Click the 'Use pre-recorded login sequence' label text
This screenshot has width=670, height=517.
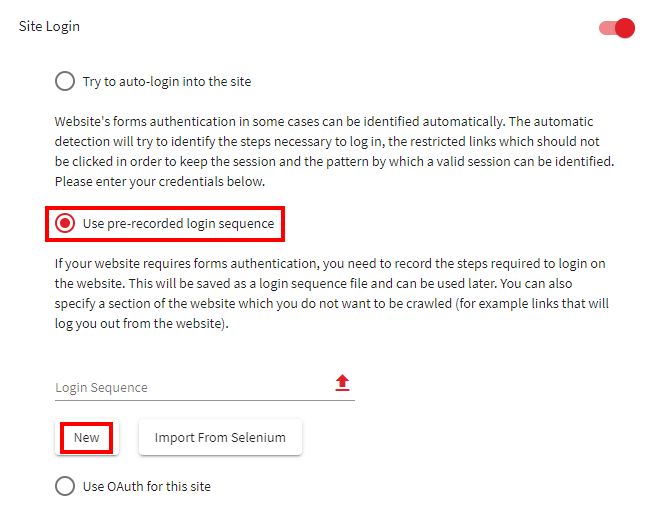pyautogui.click(x=178, y=223)
